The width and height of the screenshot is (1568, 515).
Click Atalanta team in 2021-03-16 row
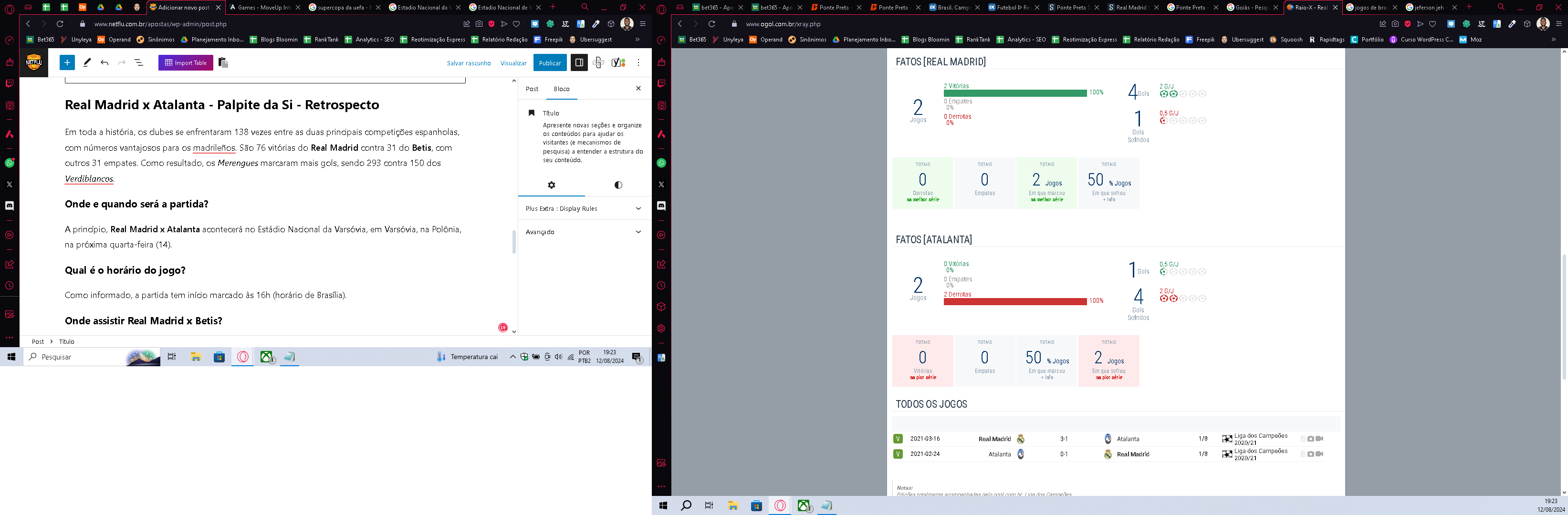click(x=1127, y=439)
